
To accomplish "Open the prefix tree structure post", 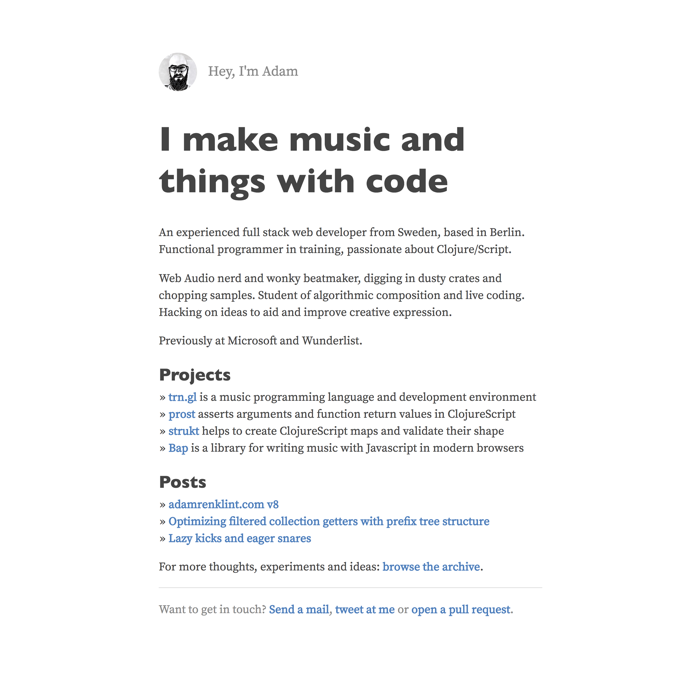I will [x=329, y=521].
